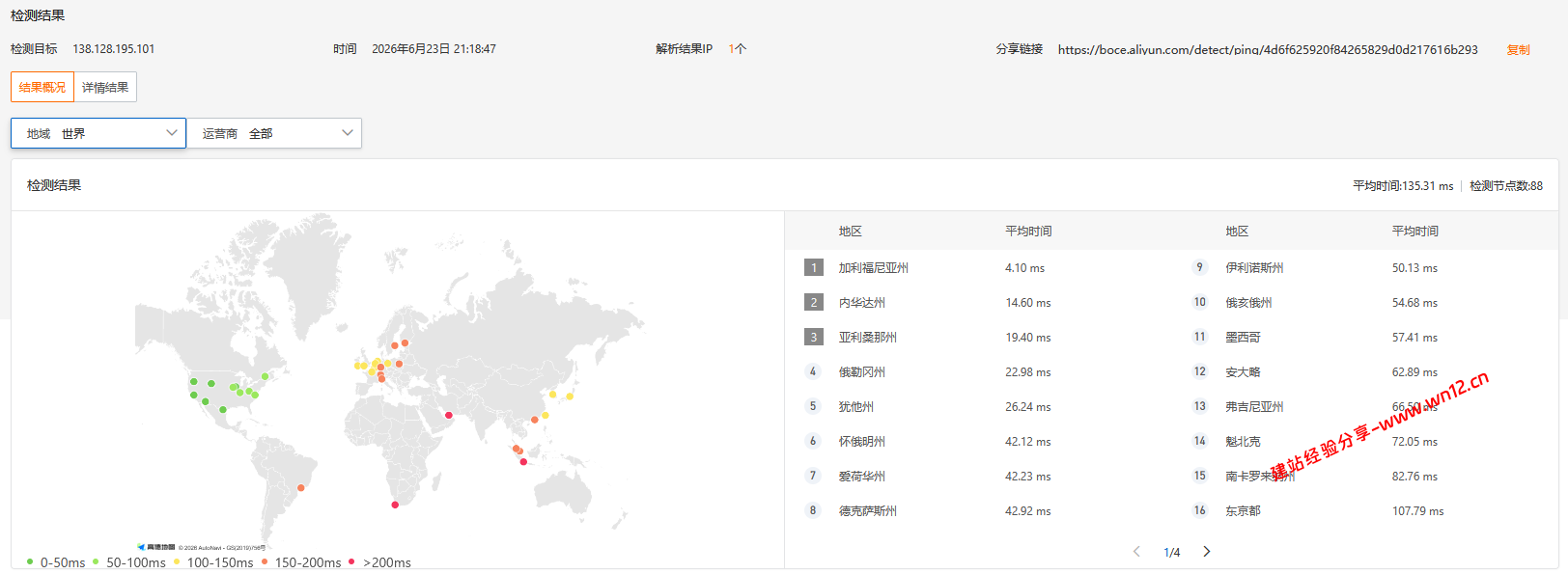Click the 墨西哥 region name
This screenshot has height=574, width=1568.
(x=1244, y=338)
